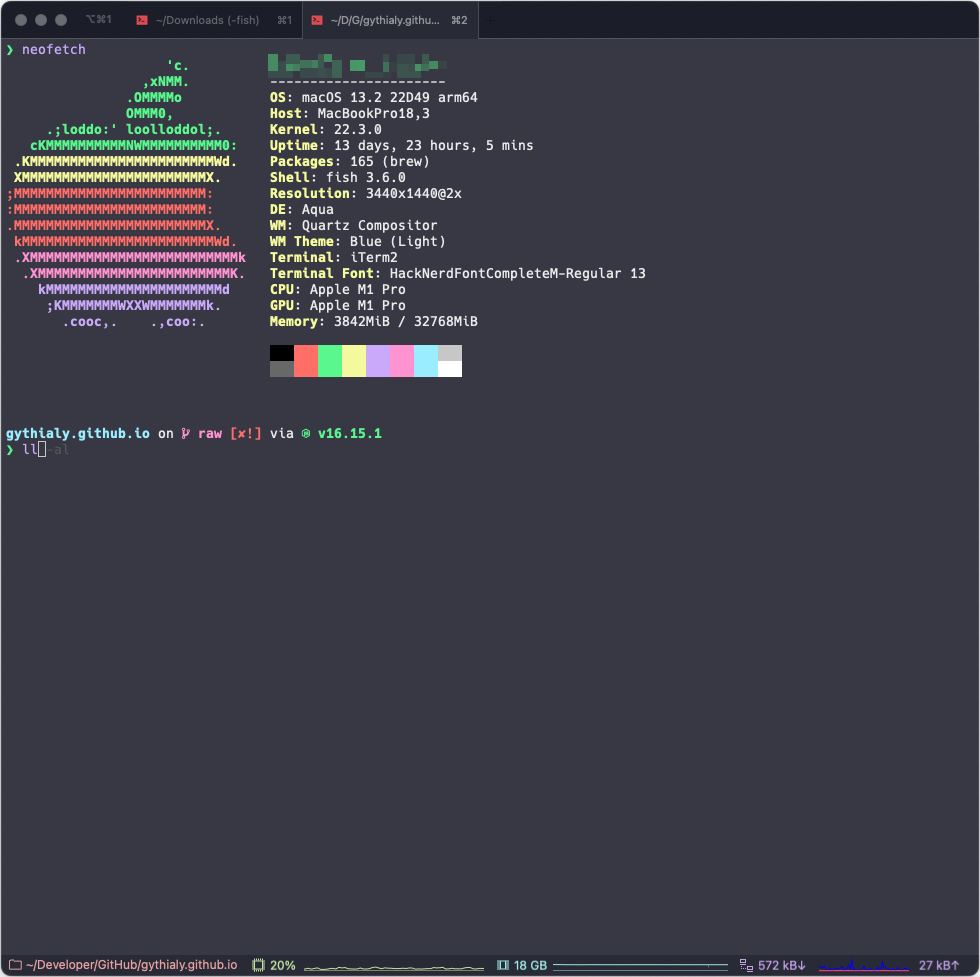The height and width of the screenshot is (977, 980).
Task: Click the network throughput graph
Action: pyautogui.click(x=863, y=966)
